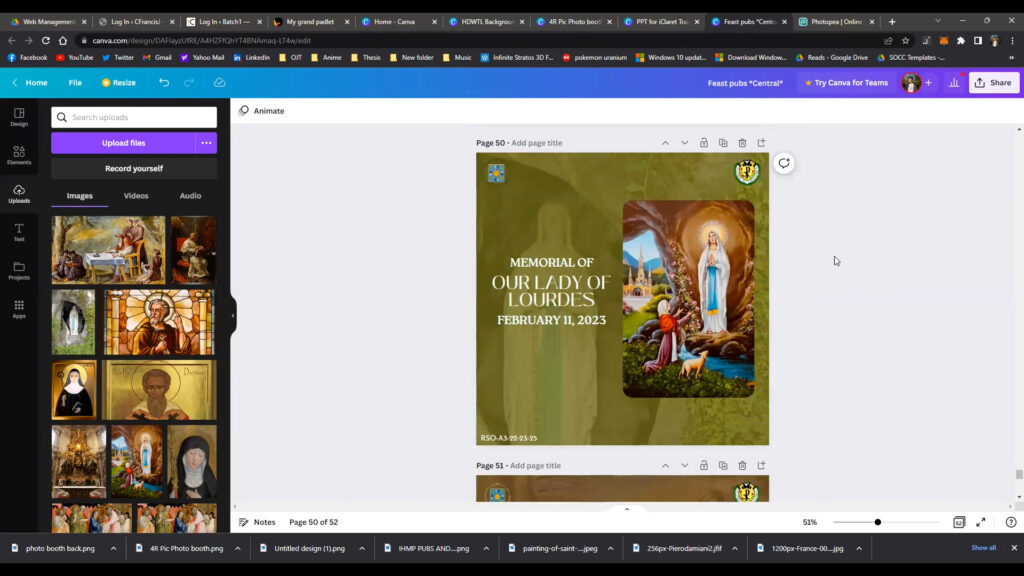
Task: Lock Page 50 with the lock icon
Action: click(x=703, y=143)
